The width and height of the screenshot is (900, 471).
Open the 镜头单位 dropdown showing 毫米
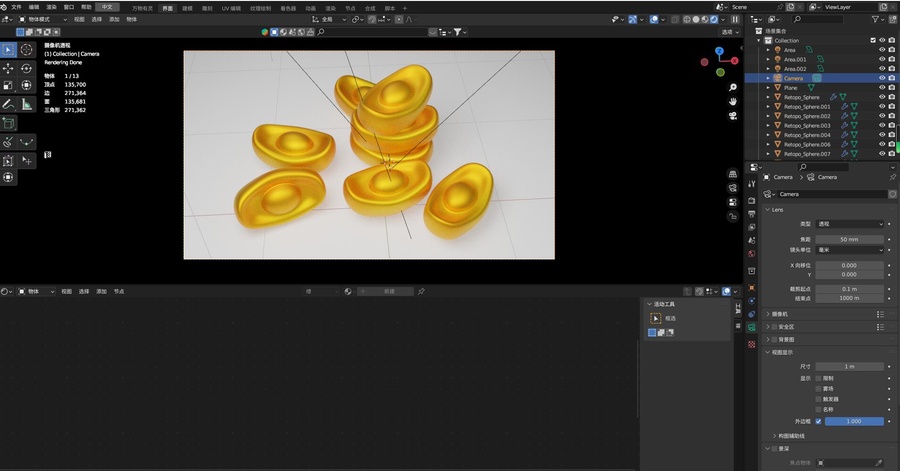click(x=849, y=250)
